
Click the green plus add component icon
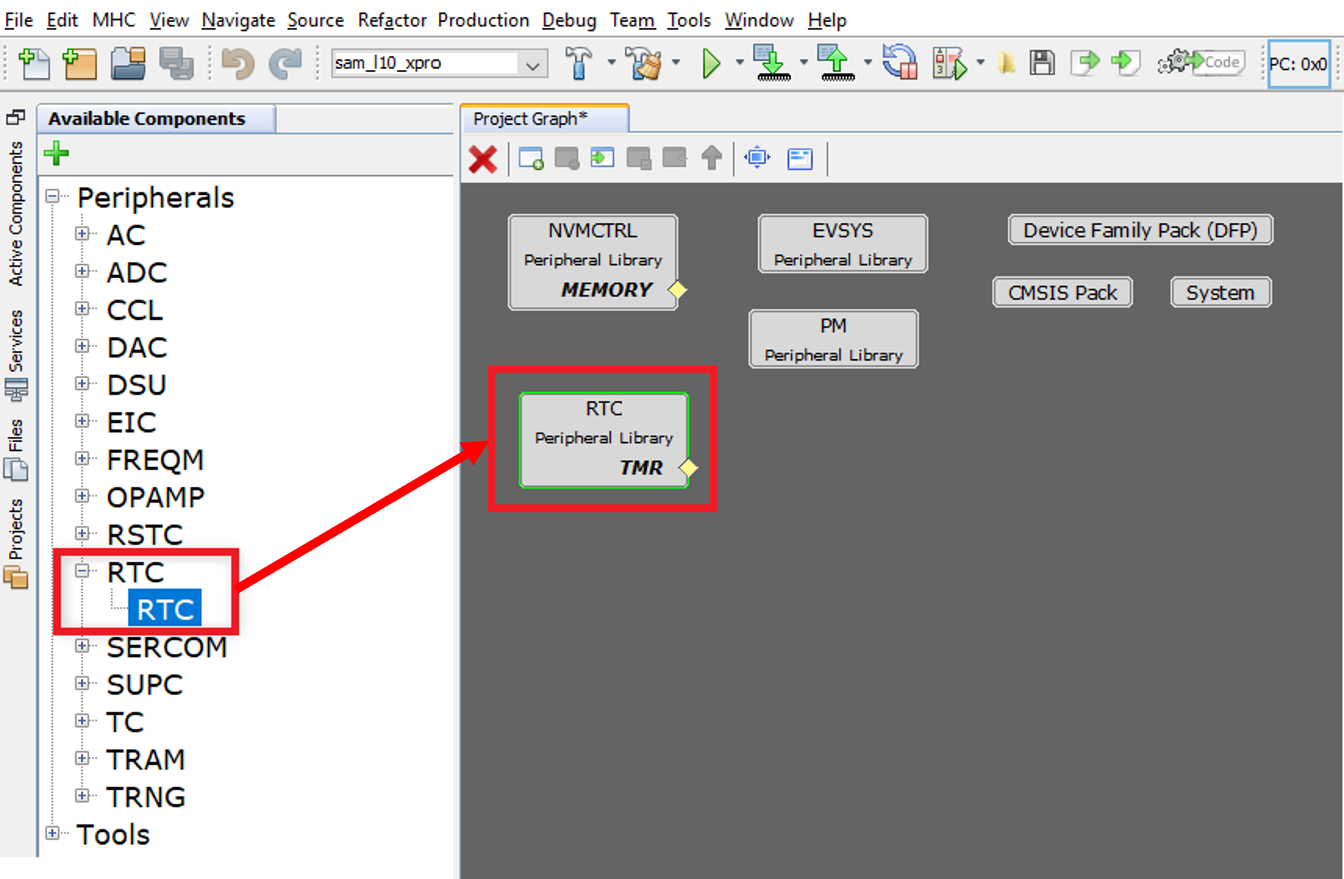pyautogui.click(x=57, y=154)
